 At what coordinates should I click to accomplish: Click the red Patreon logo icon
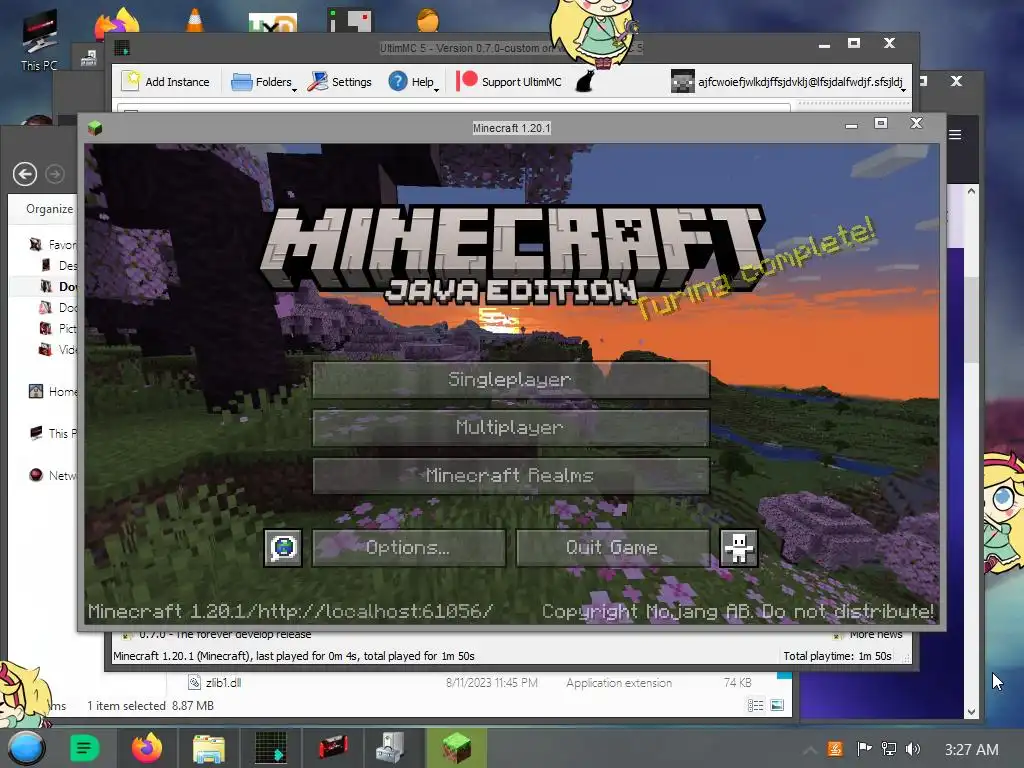(466, 80)
